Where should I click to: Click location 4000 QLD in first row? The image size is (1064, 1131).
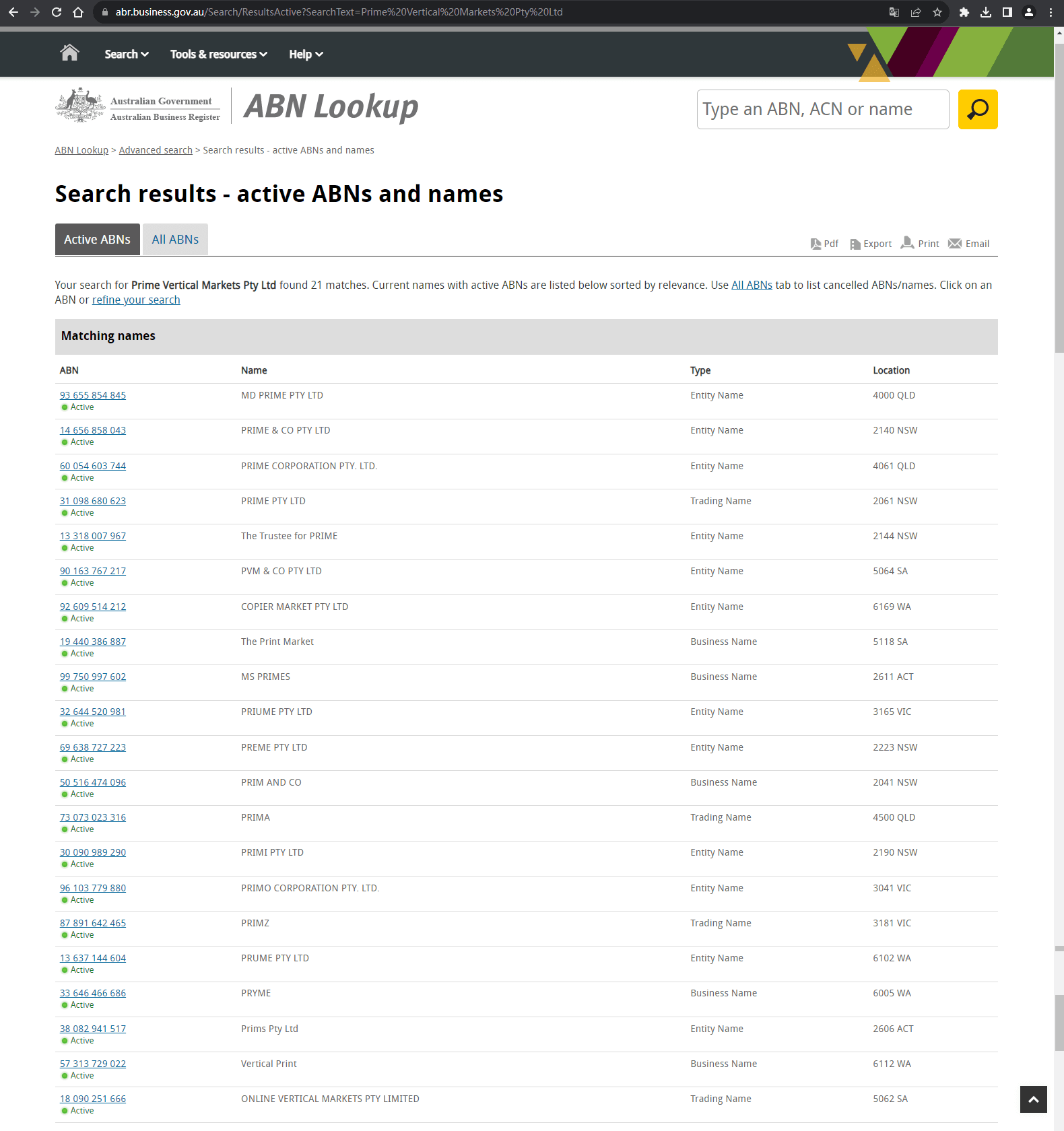(x=894, y=395)
